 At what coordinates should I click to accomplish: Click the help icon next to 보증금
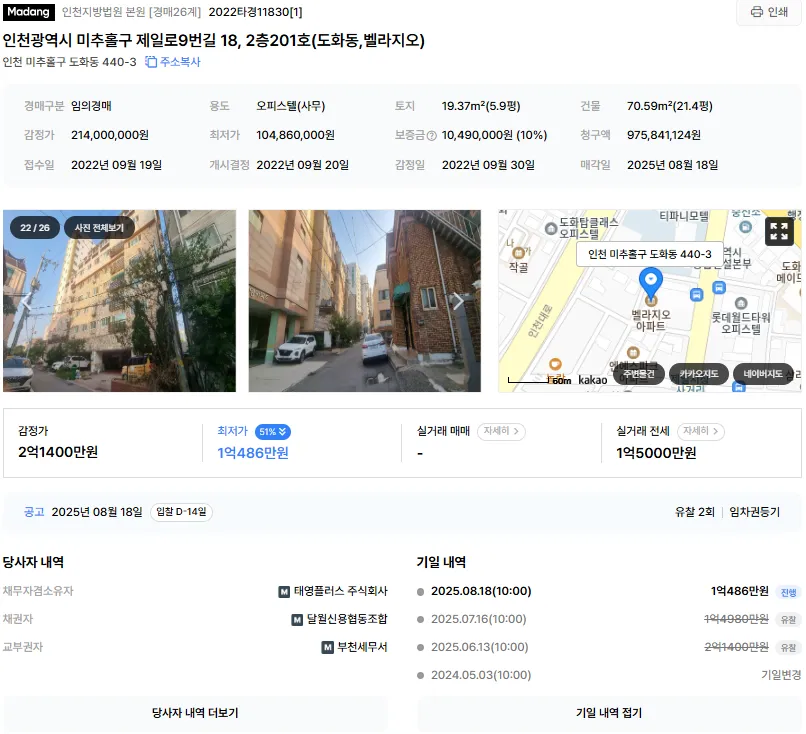[432, 136]
